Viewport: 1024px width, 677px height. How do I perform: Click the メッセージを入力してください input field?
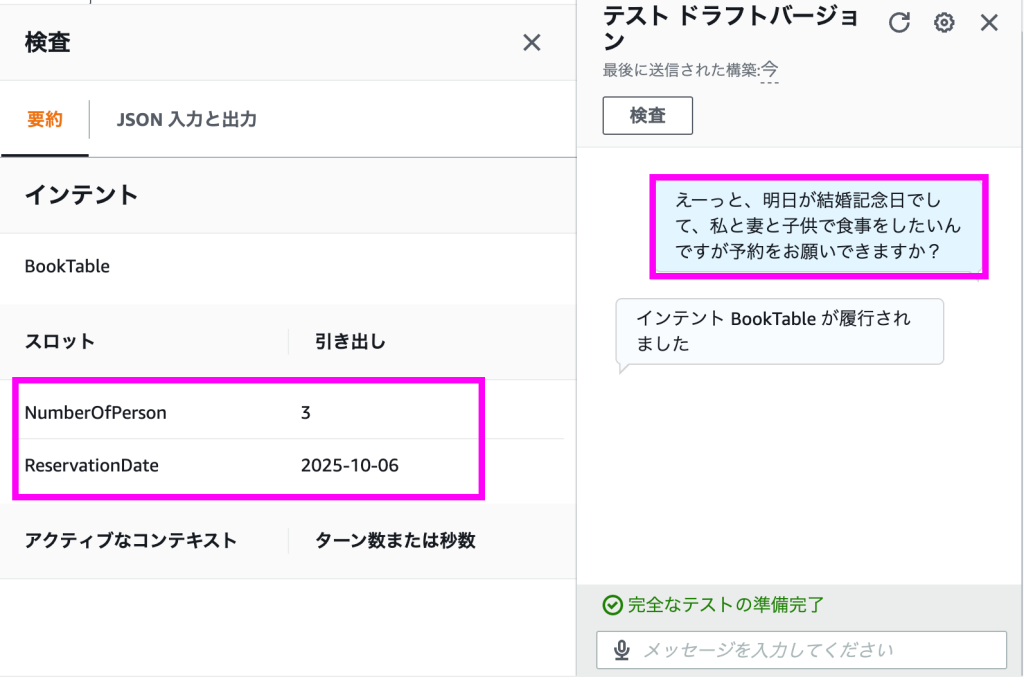[801, 650]
